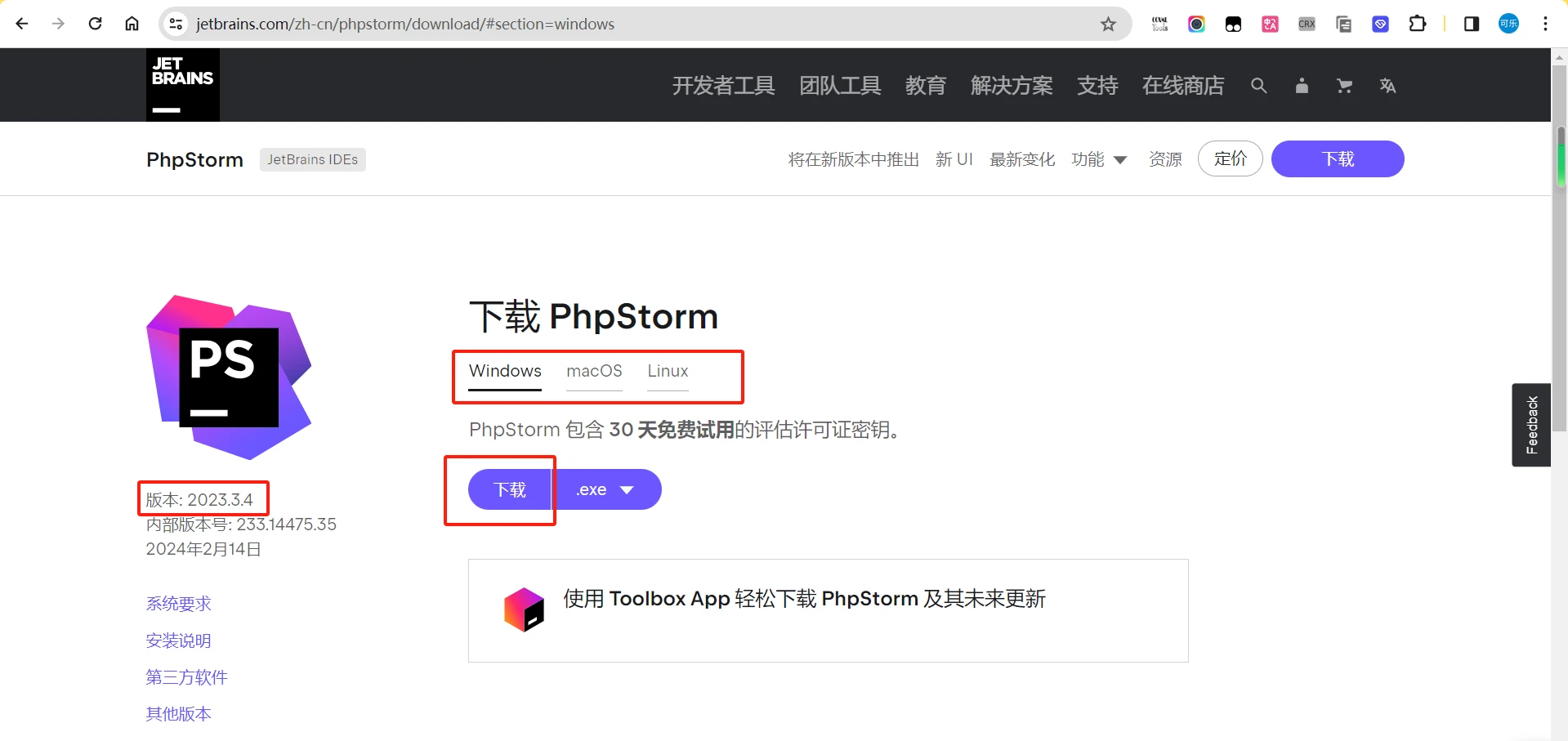The height and width of the screenshot is (741, 1568).
Task: Open the 第三方软件 link
Action: click(x=186, y=677)
